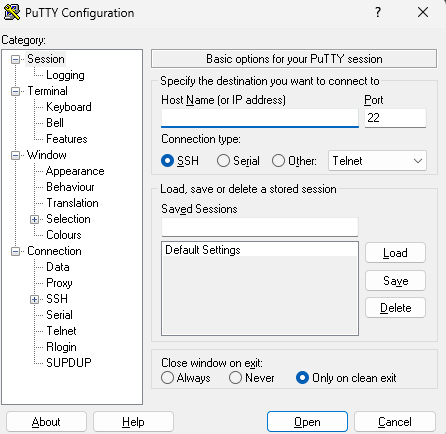Open the Telnet protocol dropdown
Viewport: 446px width, 434px height.
pos(377,161)
